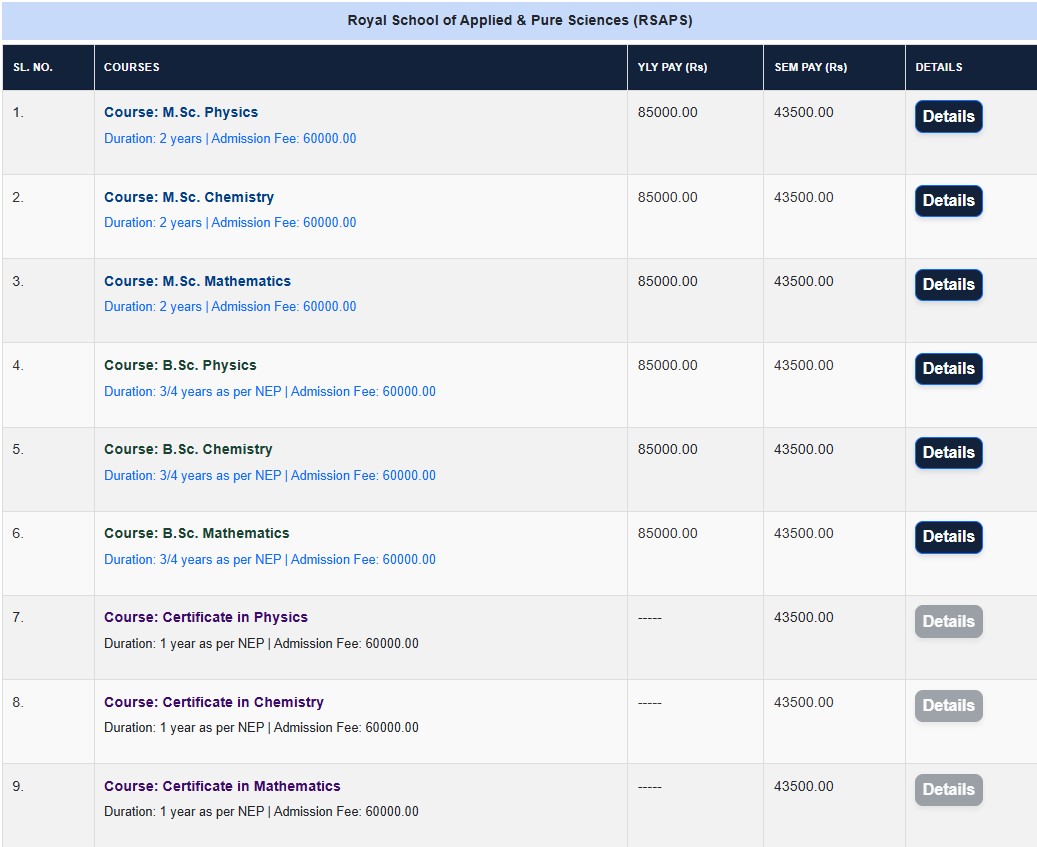Click greyed Details for Certificate in Mathematics

948,790
